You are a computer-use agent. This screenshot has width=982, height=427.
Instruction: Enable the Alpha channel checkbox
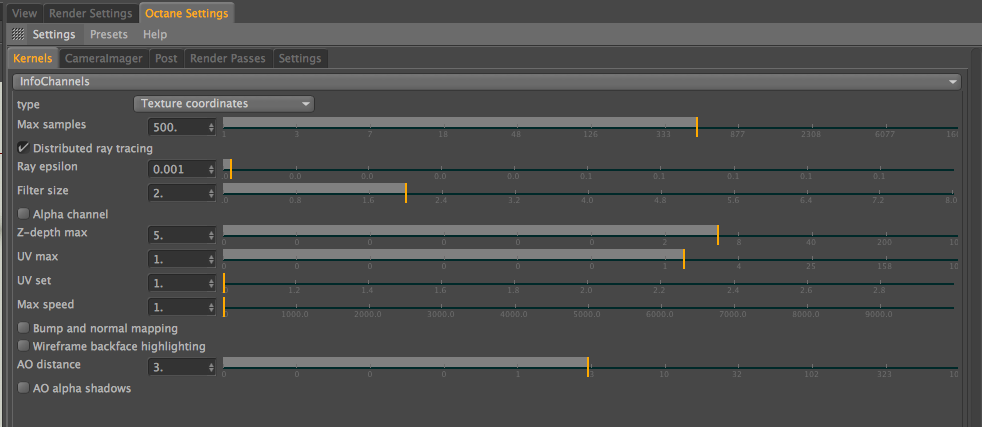tap(23, 214)
